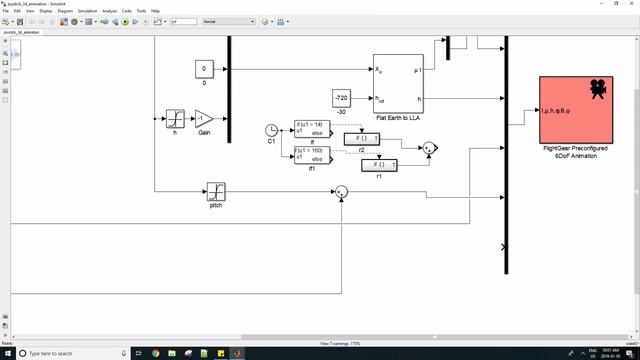This screenshot has height=360, width=640.
Task: Open Model Configuration Parameters gear icon
Action: 74,22
